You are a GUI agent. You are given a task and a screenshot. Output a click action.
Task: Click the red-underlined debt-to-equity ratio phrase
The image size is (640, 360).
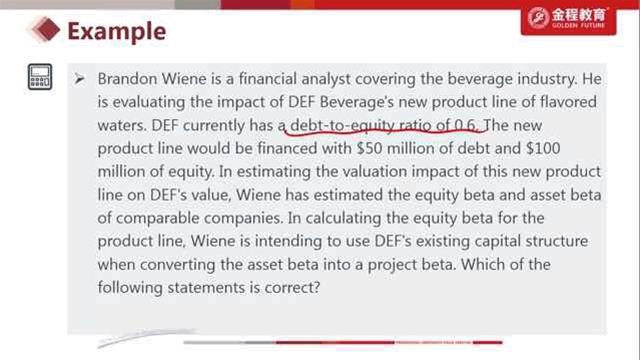point(384,125)
